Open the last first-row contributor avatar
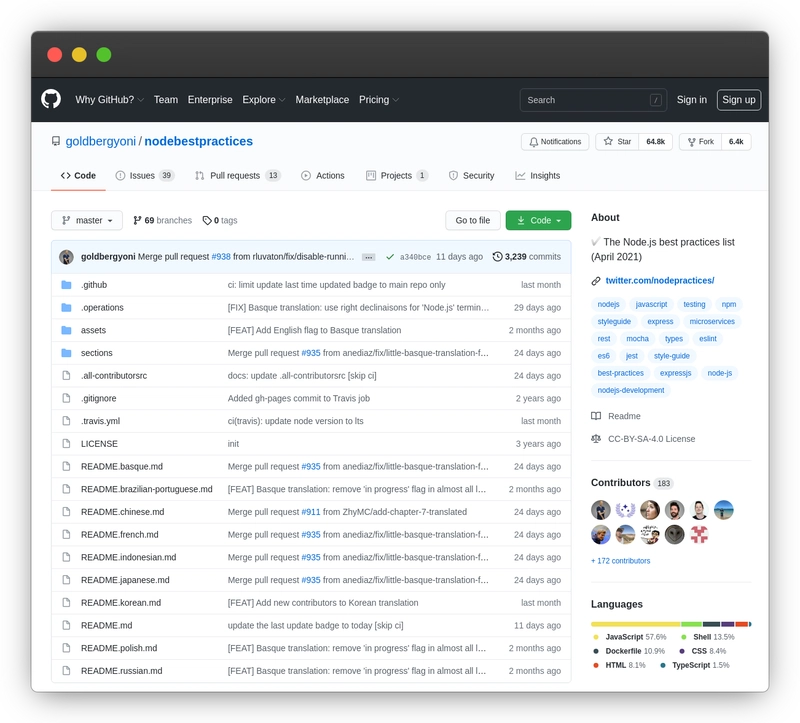The width and height of the screenshot is (800, 723). tap(723, 510)
